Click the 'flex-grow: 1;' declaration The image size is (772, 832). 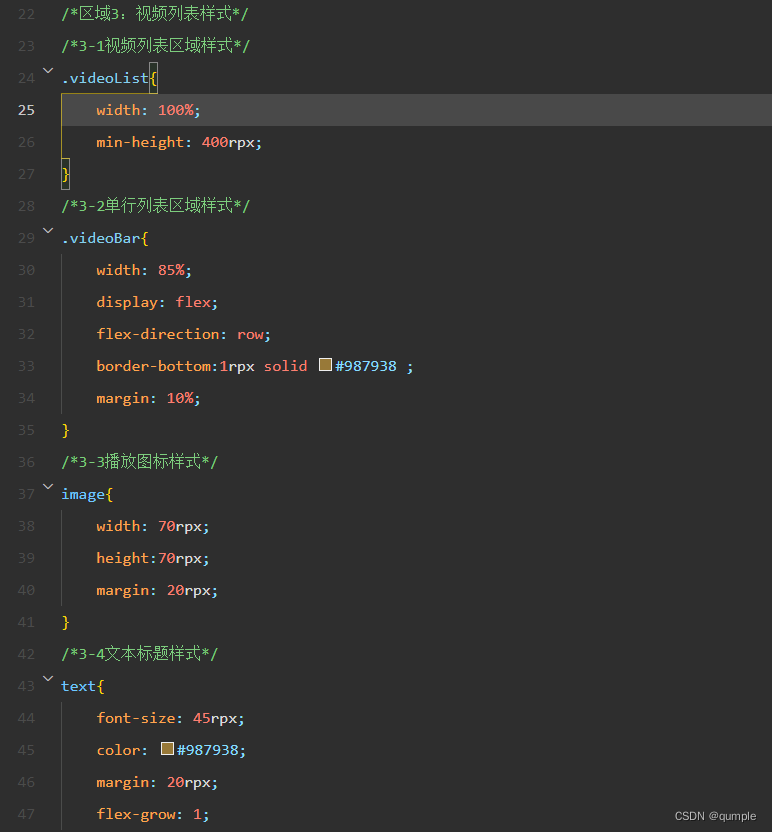pos(153,814)
